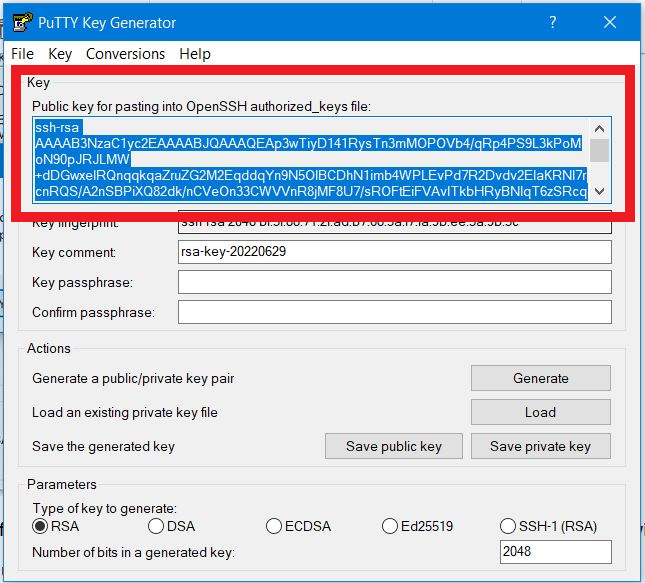Click the PuTTY Key Generator title bar icon
This screenshot has height=583, width=645.
(22, 22)
